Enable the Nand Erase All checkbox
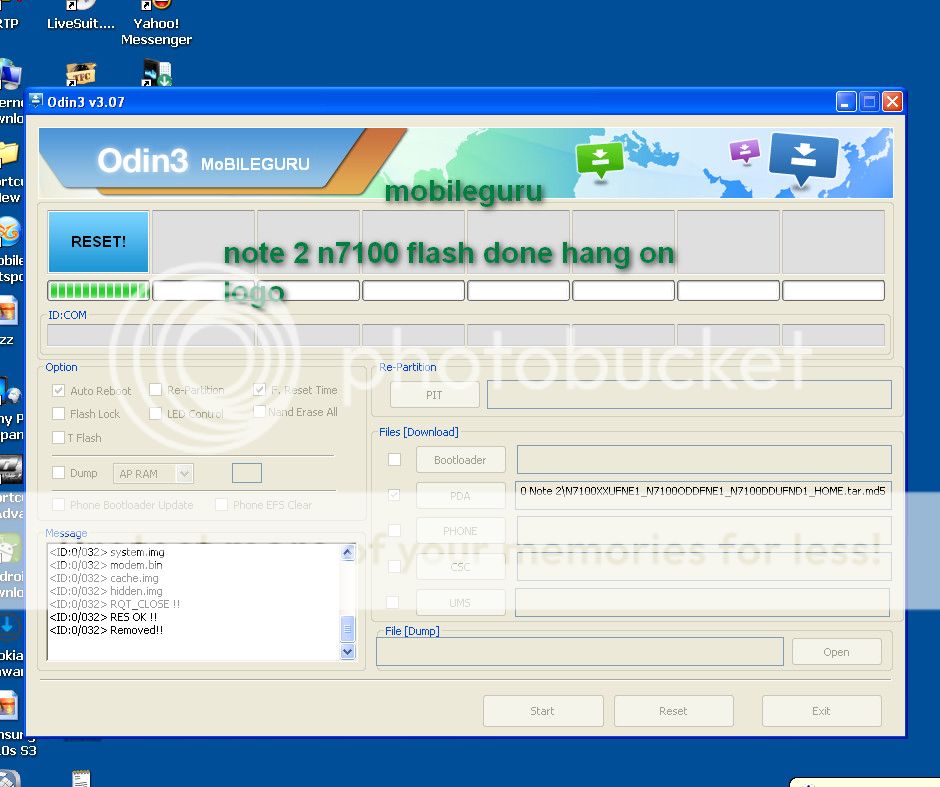940x787 pixels. 259,412
